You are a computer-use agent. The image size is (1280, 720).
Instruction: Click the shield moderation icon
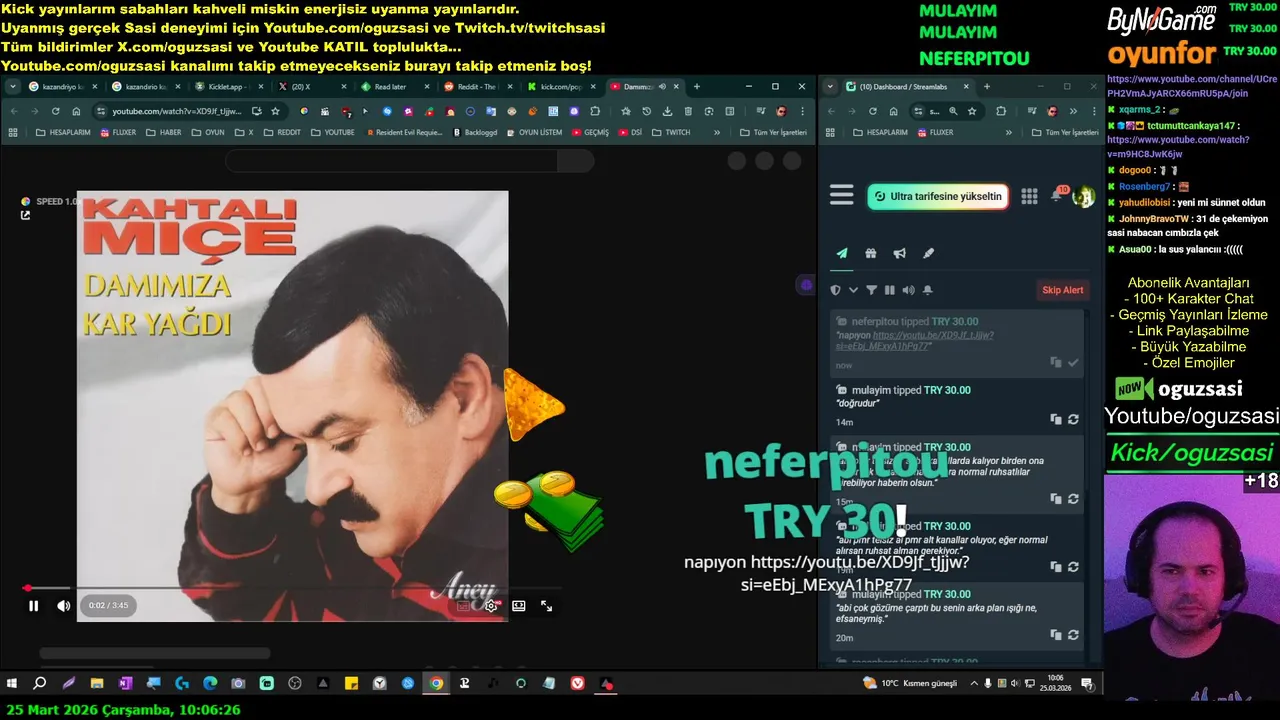coord(836,290)
